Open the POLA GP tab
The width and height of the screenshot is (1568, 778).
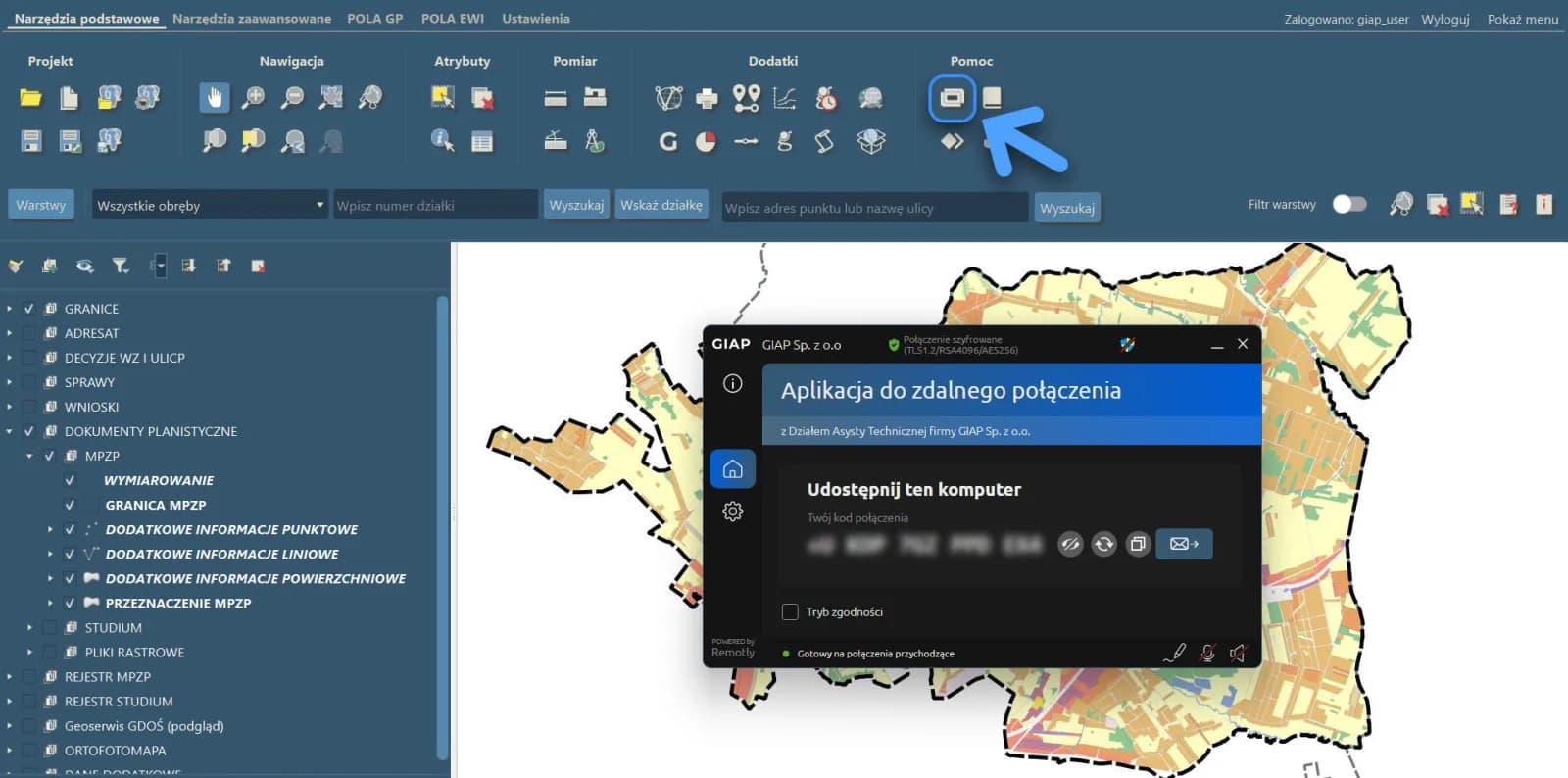[x=375, y=19]
